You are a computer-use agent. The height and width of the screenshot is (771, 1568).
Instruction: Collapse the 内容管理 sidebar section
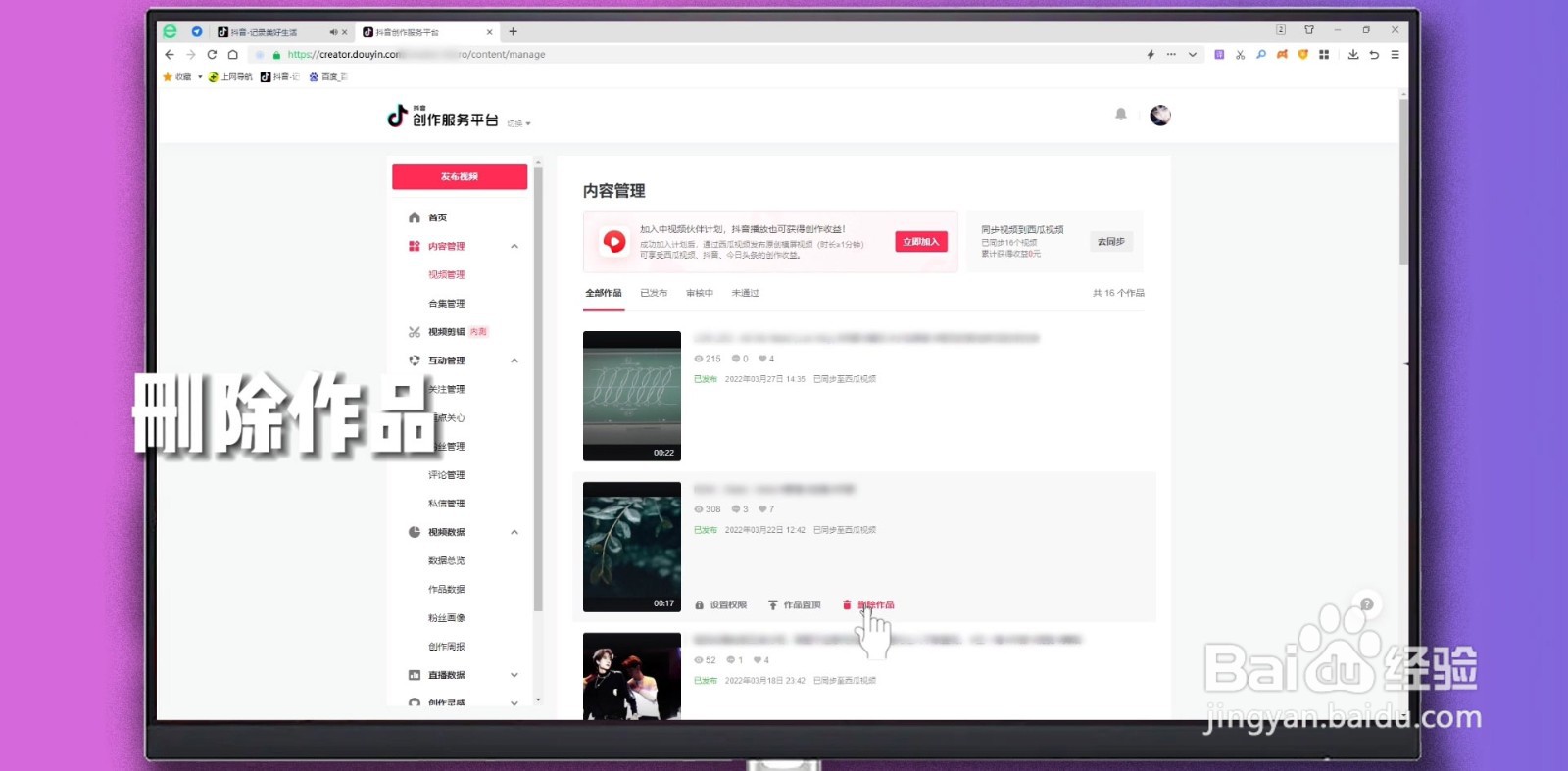pyautogui.click(x=514, y=246)
